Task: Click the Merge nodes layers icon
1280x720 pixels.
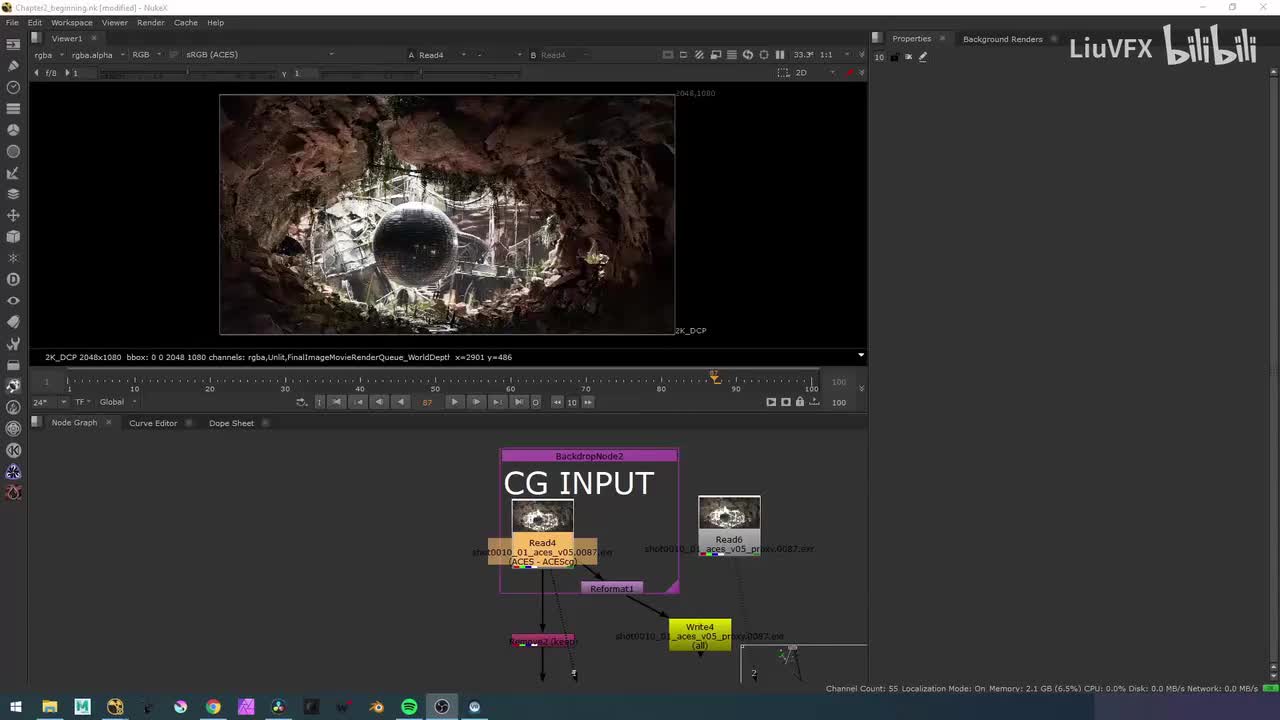Action: coord(13,194)
